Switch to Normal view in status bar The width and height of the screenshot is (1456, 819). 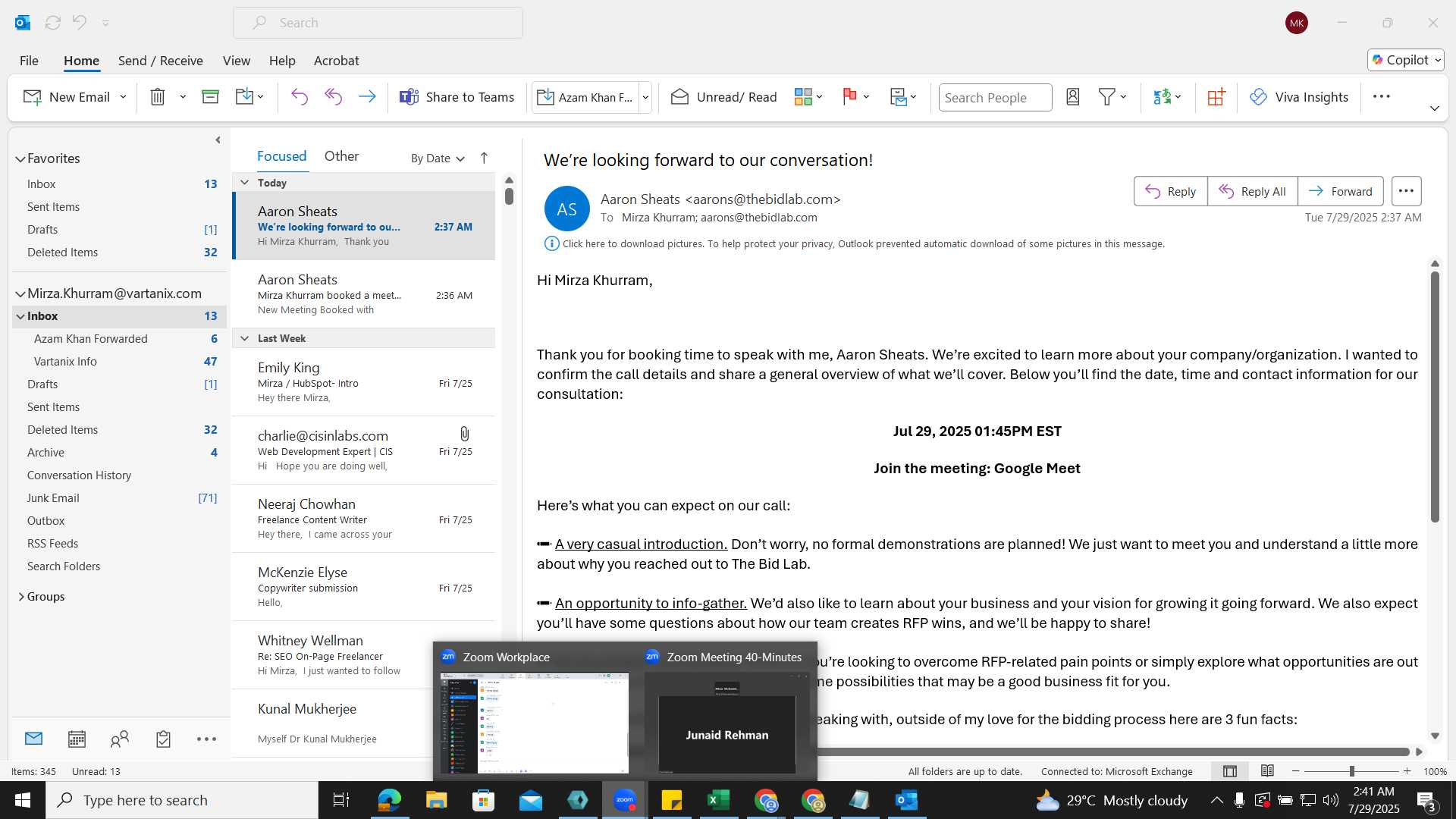click(1230, 771)
